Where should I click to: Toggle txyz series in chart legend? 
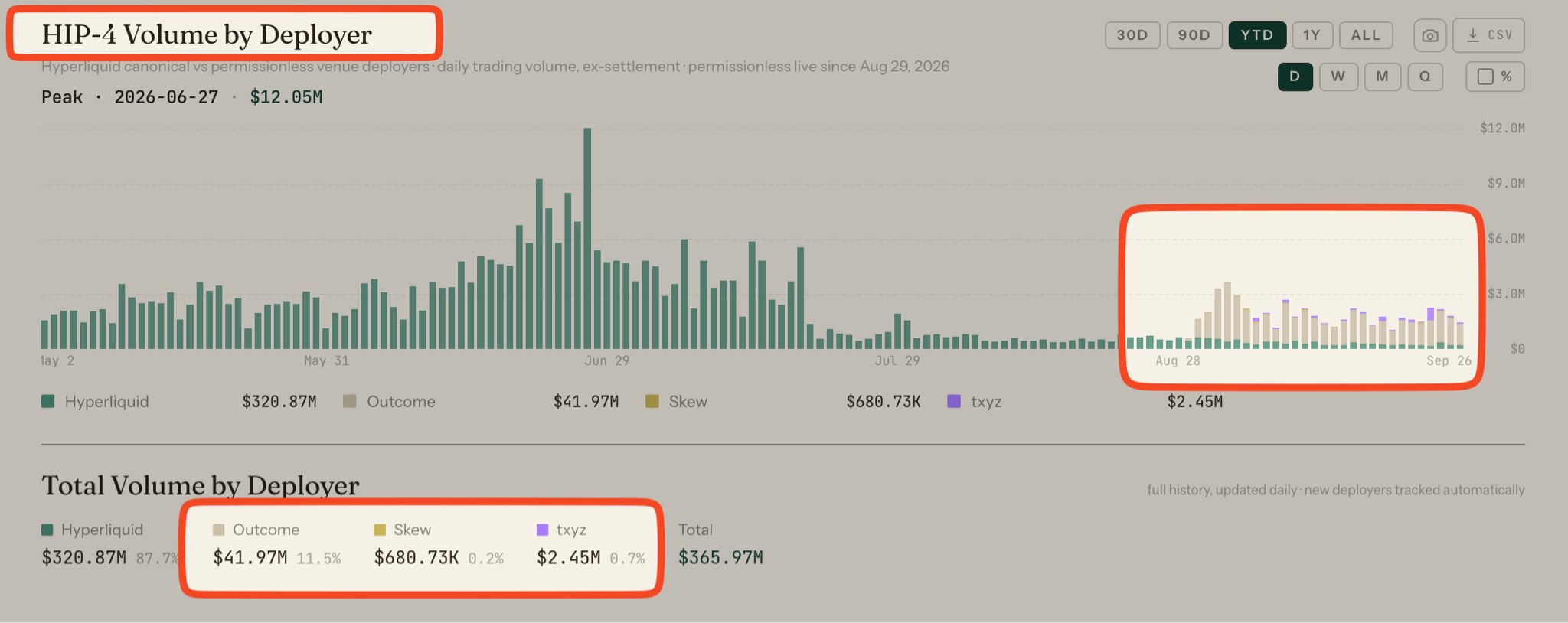coord(974,402)
